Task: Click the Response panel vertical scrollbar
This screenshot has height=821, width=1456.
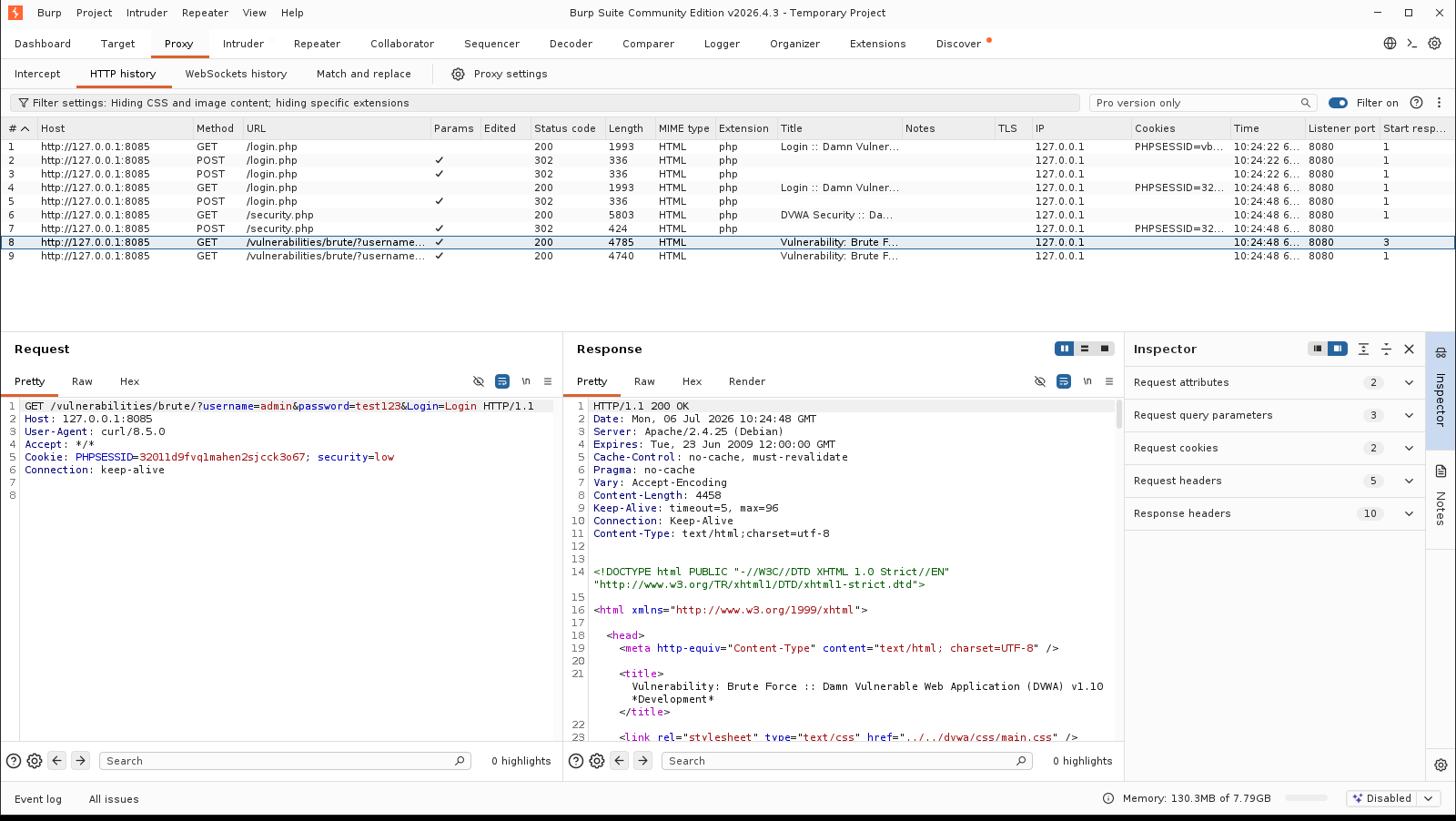Action: pyautogui.click(x=1119, y=414)
